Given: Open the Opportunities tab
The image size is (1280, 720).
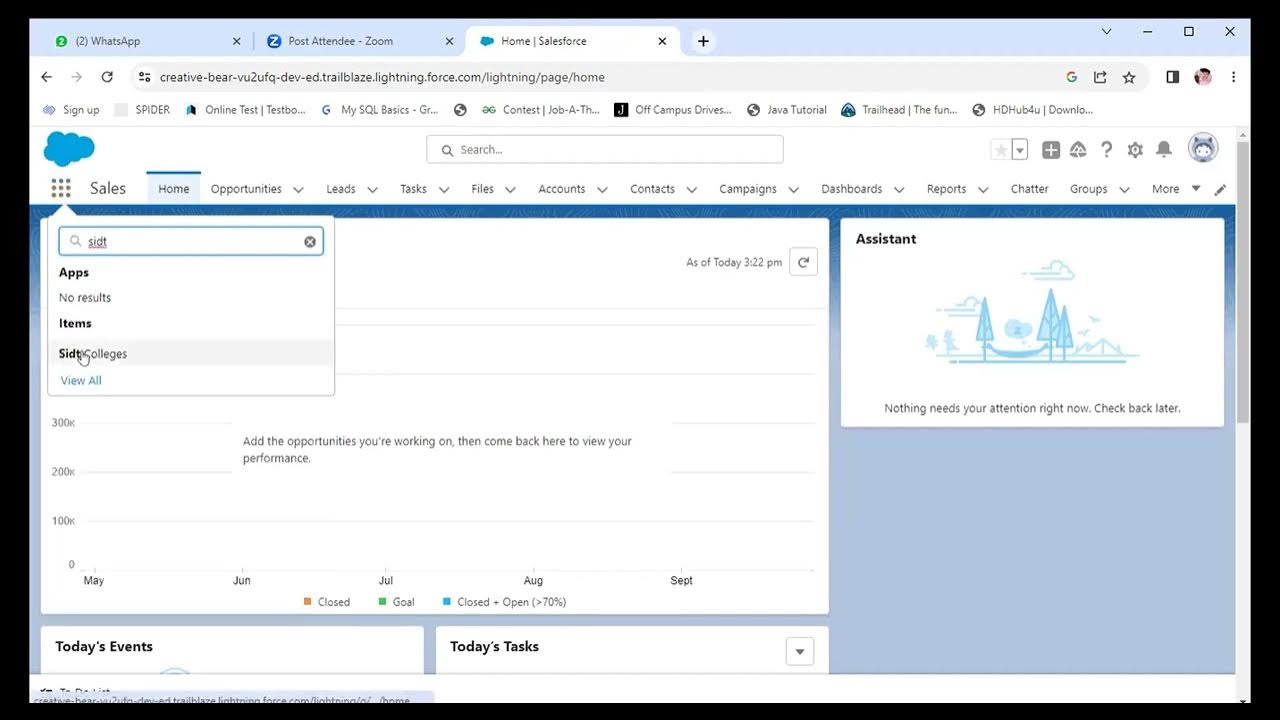Looking at the screenshot, I should pyautogui.click(x=246, y=189).
